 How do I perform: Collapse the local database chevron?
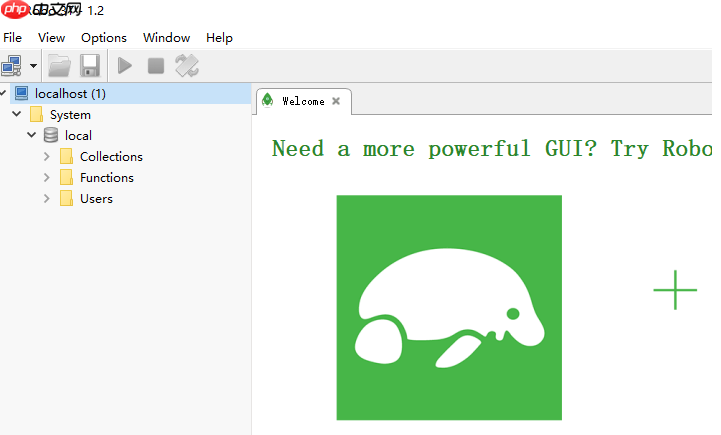(31, 135)
